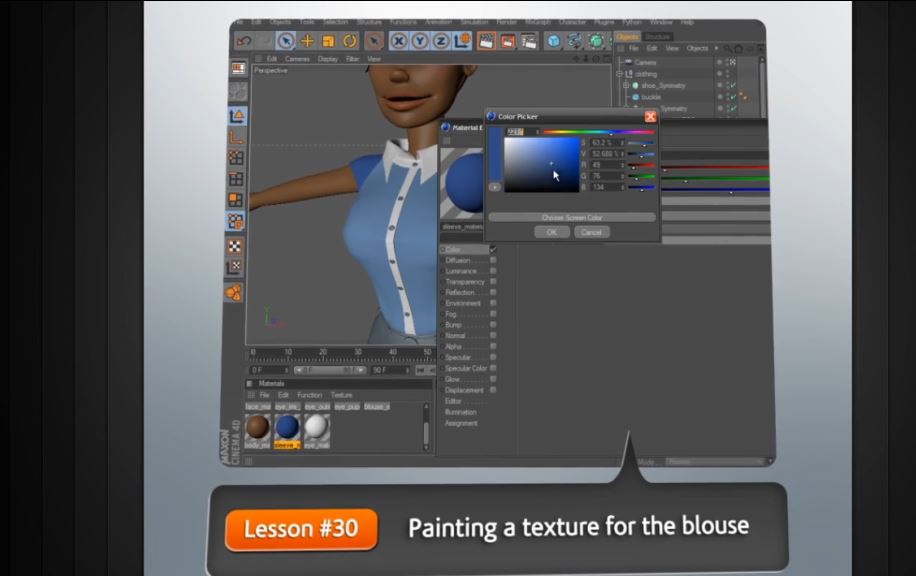The height and width of the screenshot is (576, 916).
Task: Click the Choose Screen Color button
Action: click(x=572, y=217)
